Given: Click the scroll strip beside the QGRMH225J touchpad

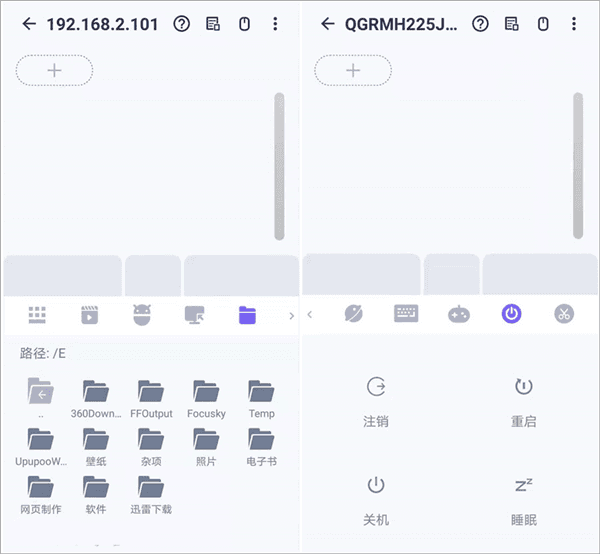Looking at the screenshot, I should 578,166.
